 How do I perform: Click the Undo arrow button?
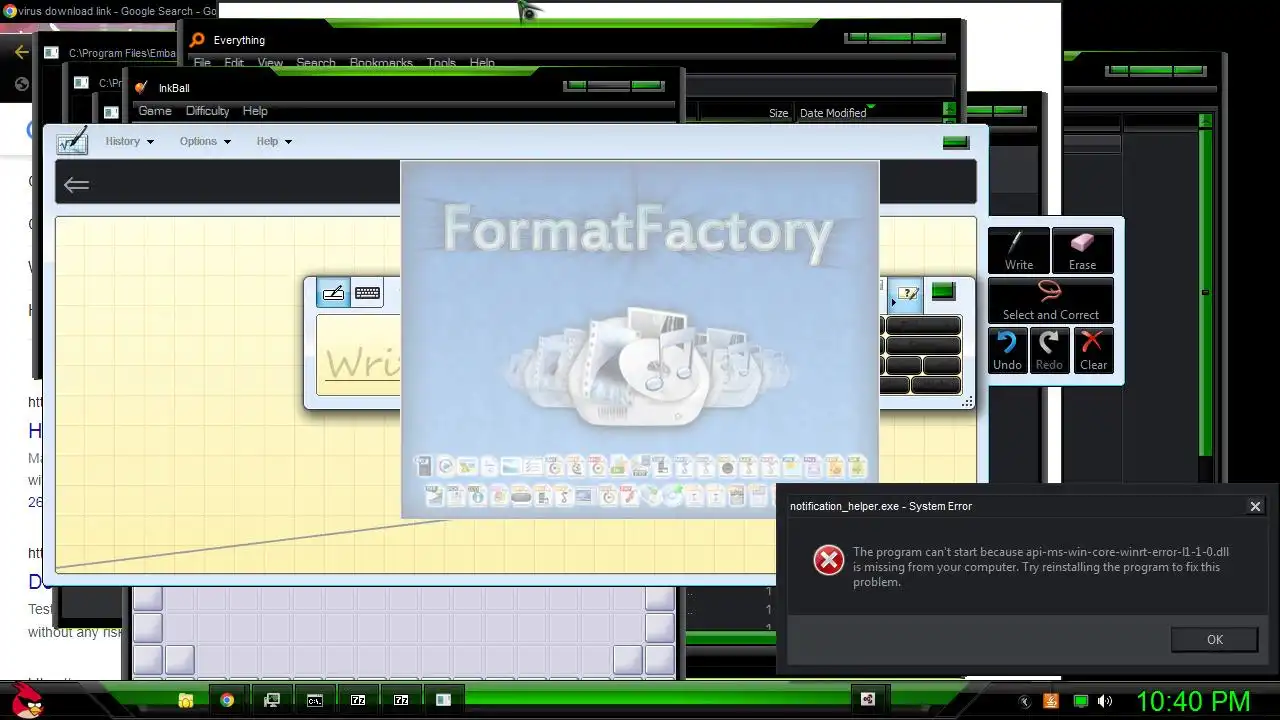(1007, 351)
